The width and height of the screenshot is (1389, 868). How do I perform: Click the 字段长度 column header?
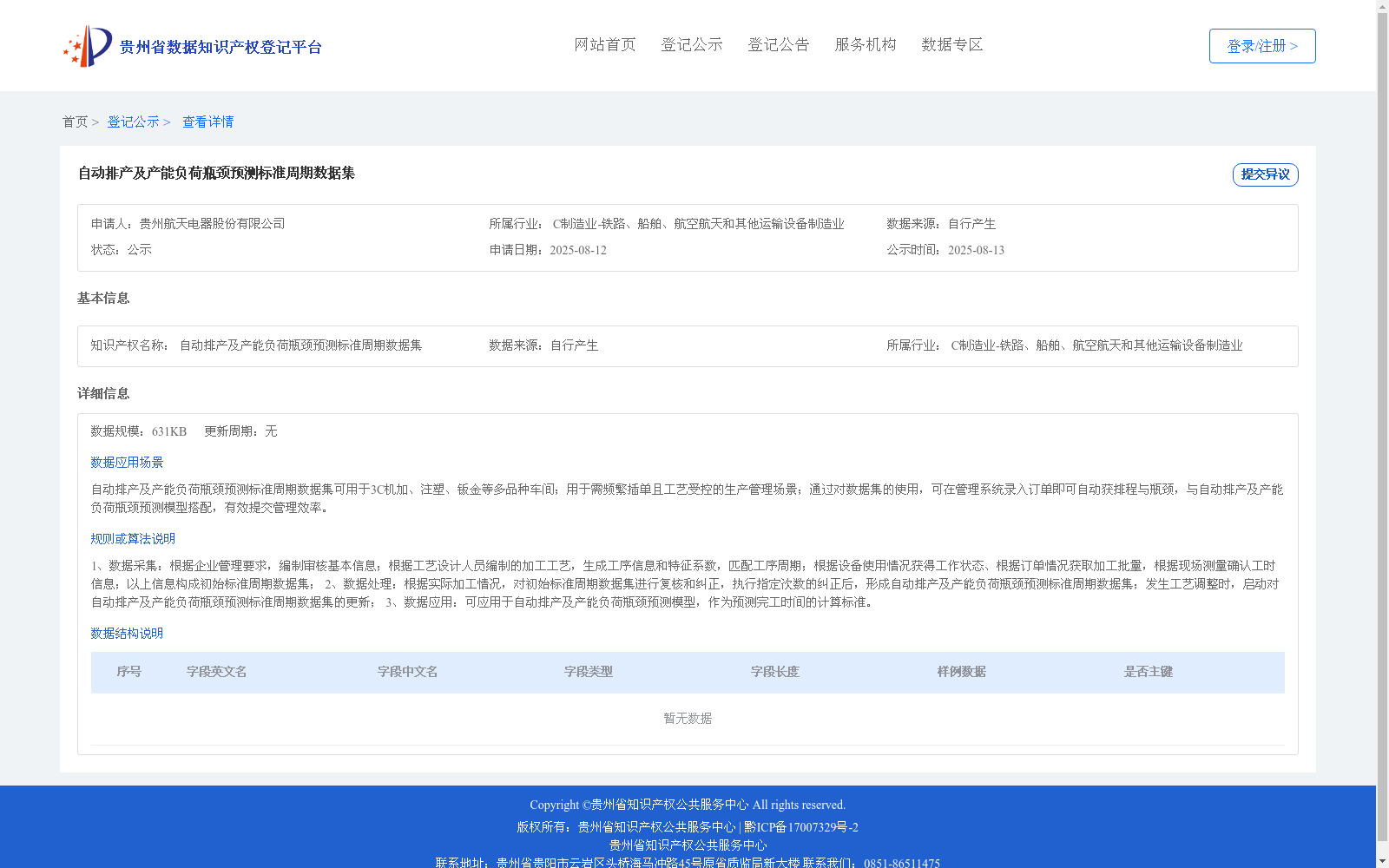tap(775, 672)
